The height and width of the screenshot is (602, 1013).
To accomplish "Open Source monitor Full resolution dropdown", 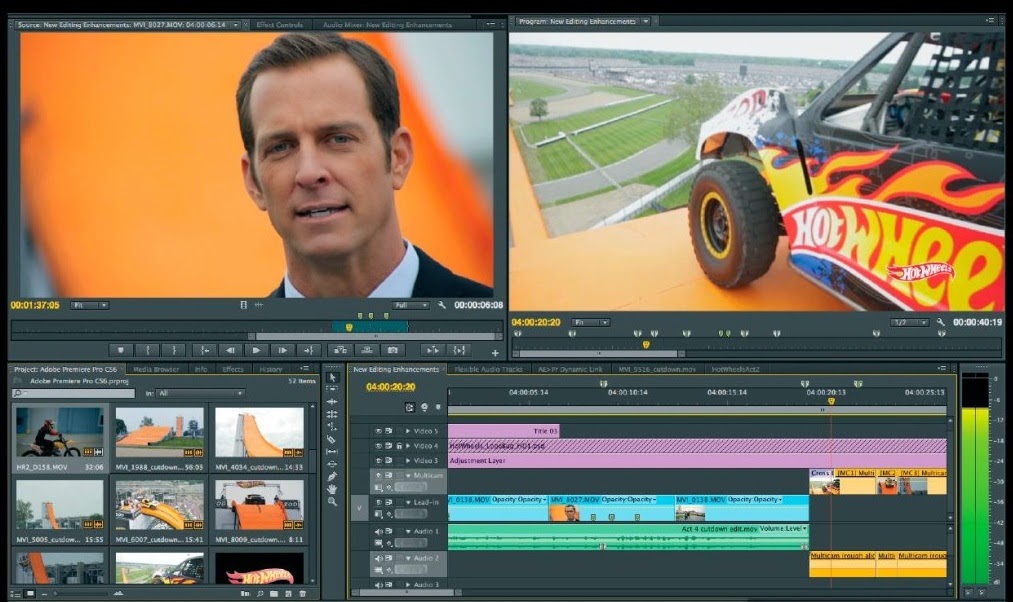I will click(410, 305).
